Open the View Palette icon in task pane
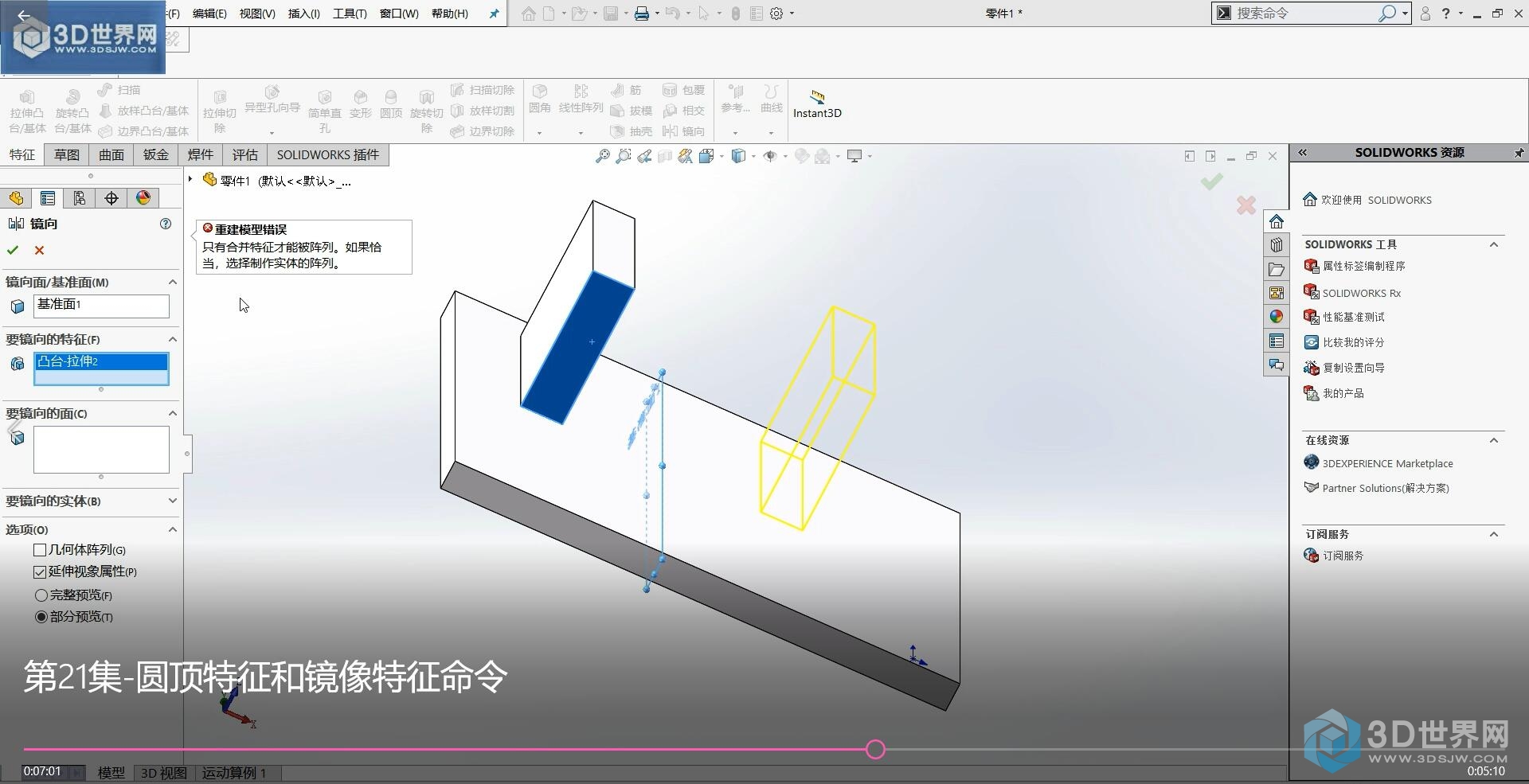The image size is (1529, 784). click(x=1277, y=293)
